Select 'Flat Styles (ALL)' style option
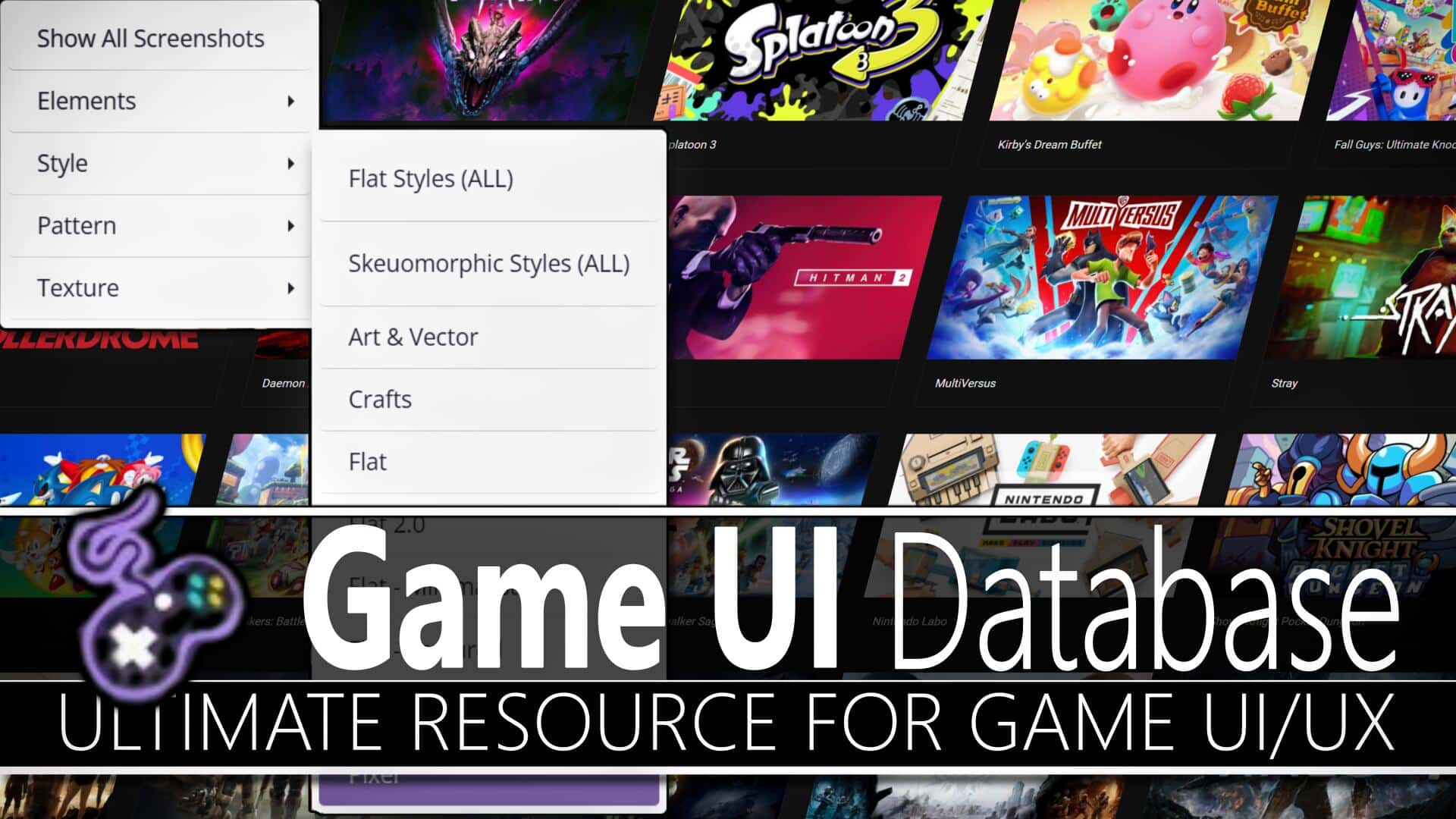This screenshot has width=1456, height=819. tap(429, 178)
